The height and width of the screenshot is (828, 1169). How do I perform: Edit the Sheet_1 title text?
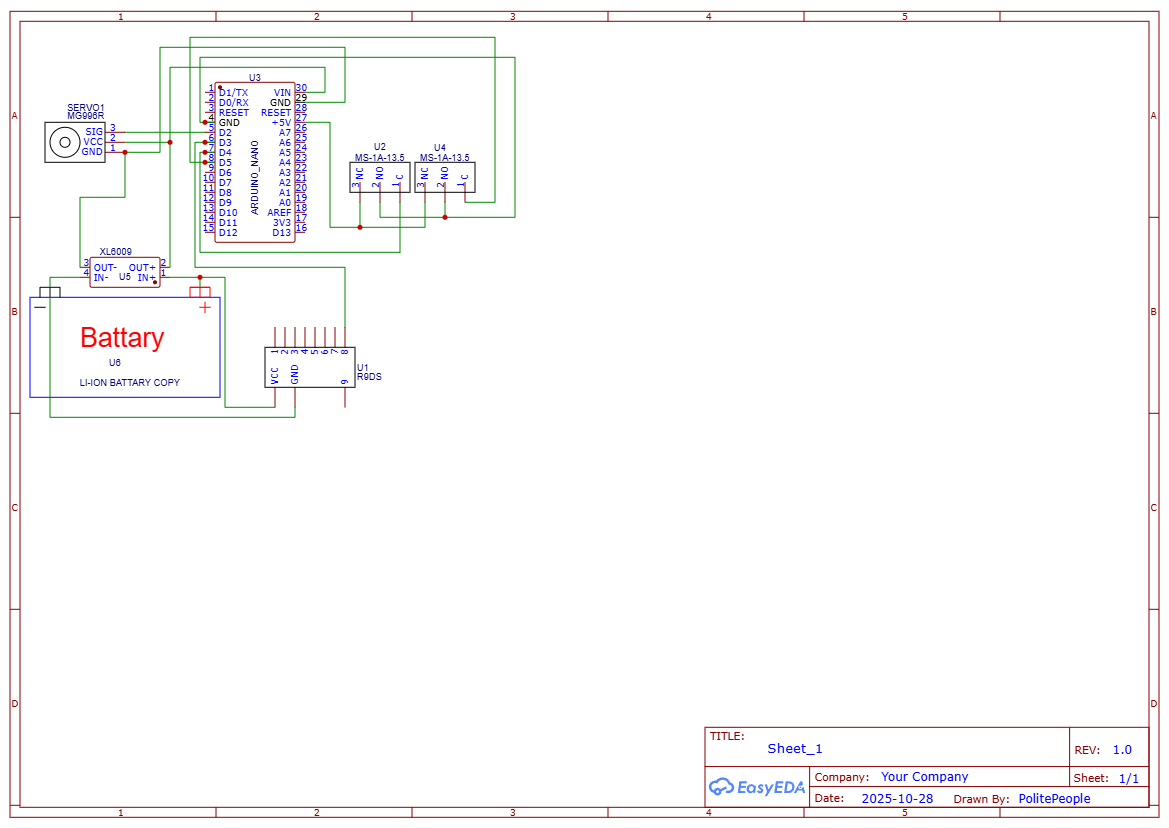click(793, 748)
